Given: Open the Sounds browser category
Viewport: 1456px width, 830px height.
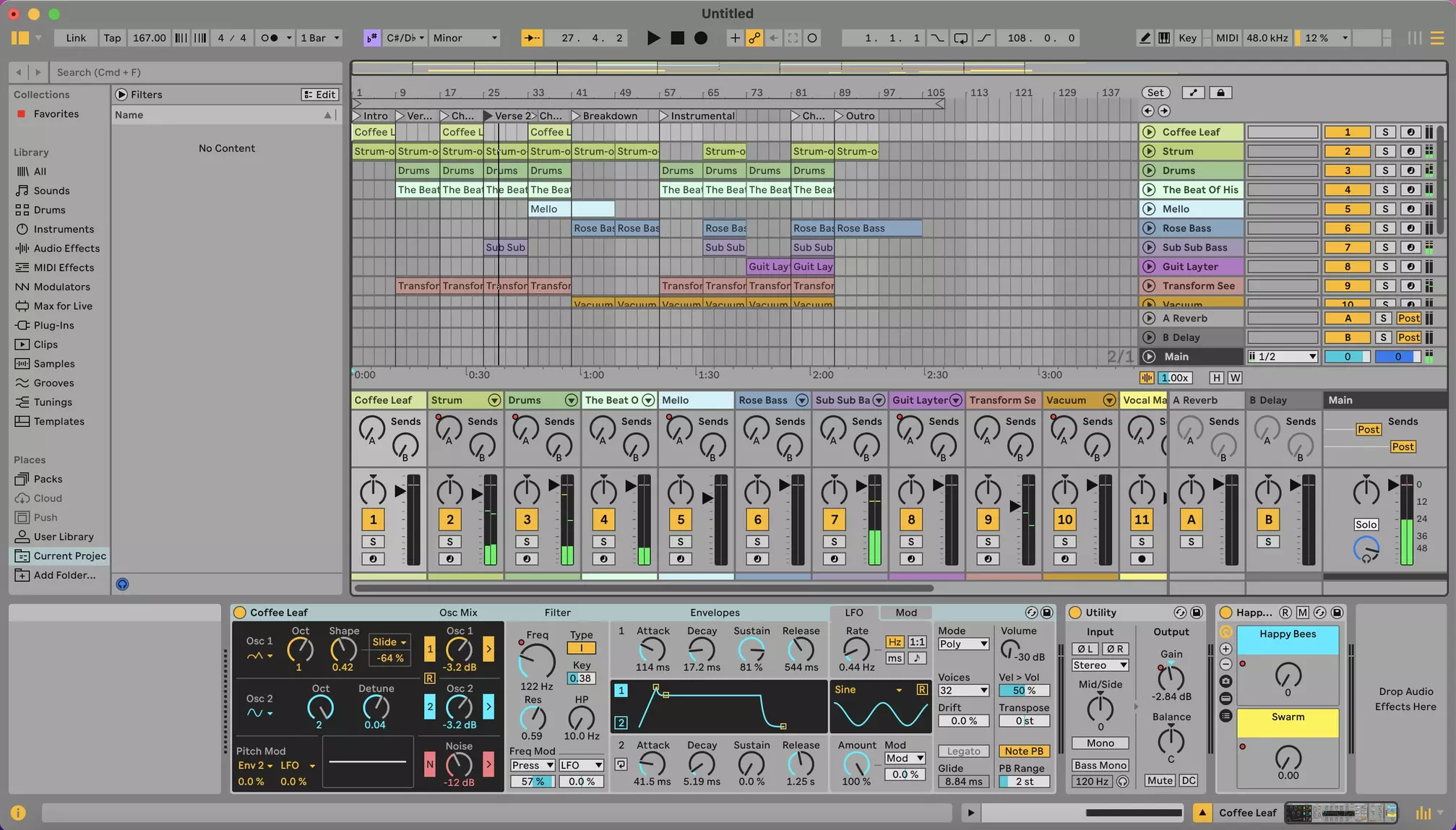Looking at the screenshot, I should coord(51,191).
